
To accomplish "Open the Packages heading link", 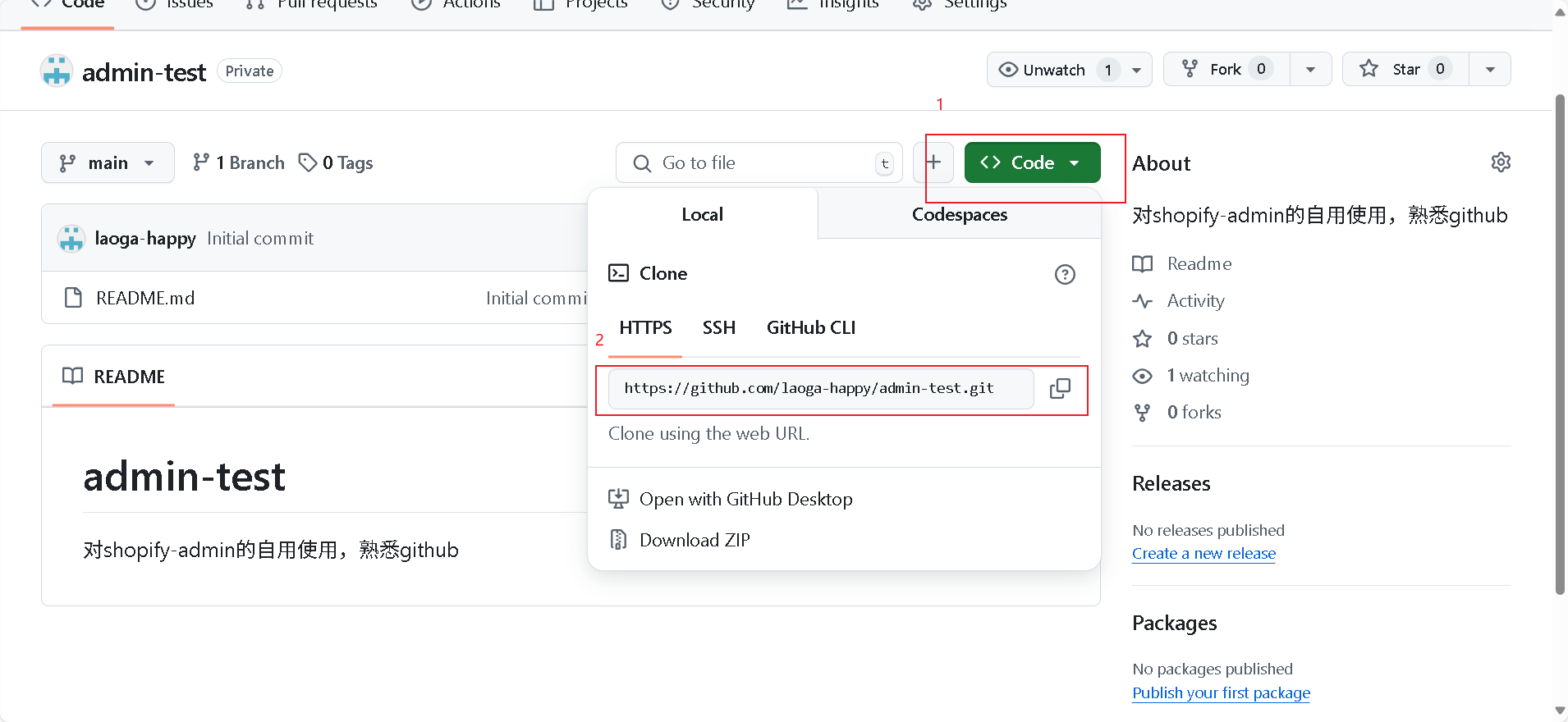I will (x=1174, y=624).
